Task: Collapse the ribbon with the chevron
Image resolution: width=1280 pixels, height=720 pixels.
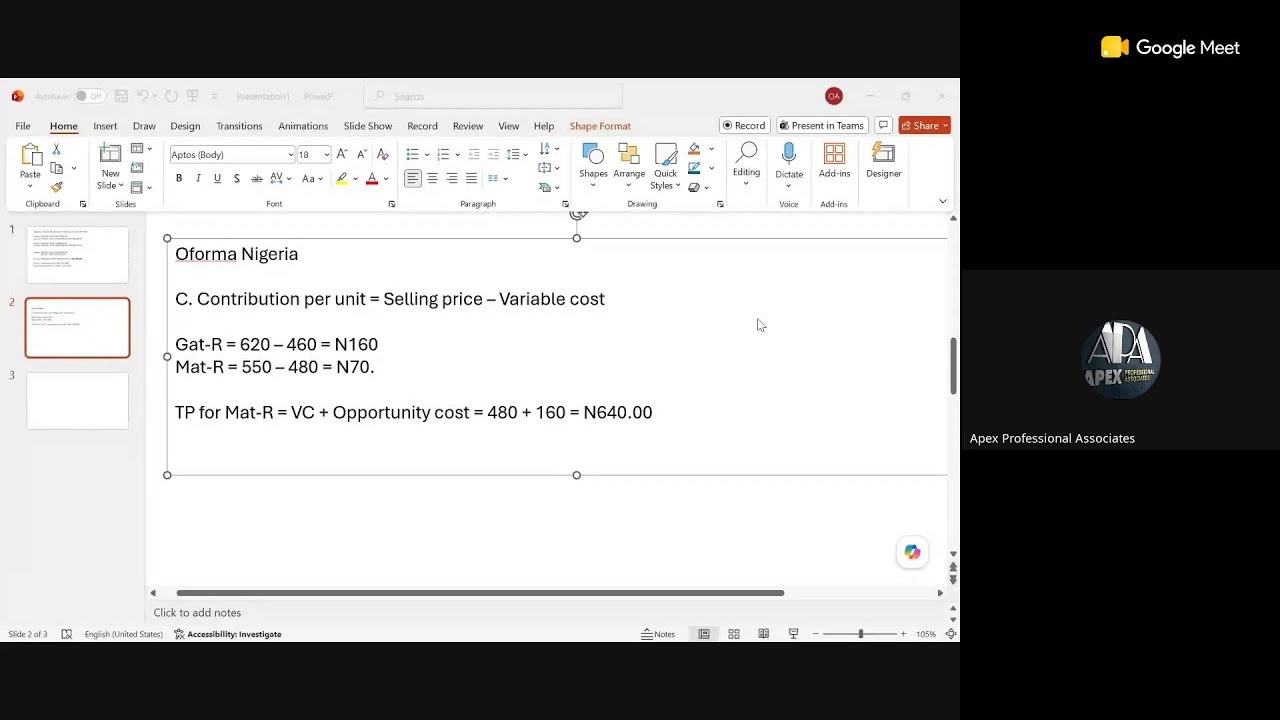Action: point(942,202)
